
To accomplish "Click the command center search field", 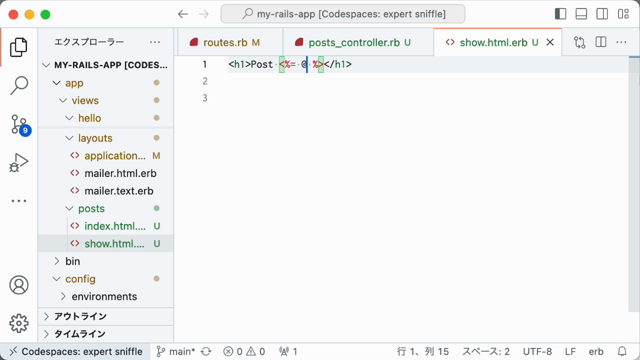I will (x=343, y=14).
